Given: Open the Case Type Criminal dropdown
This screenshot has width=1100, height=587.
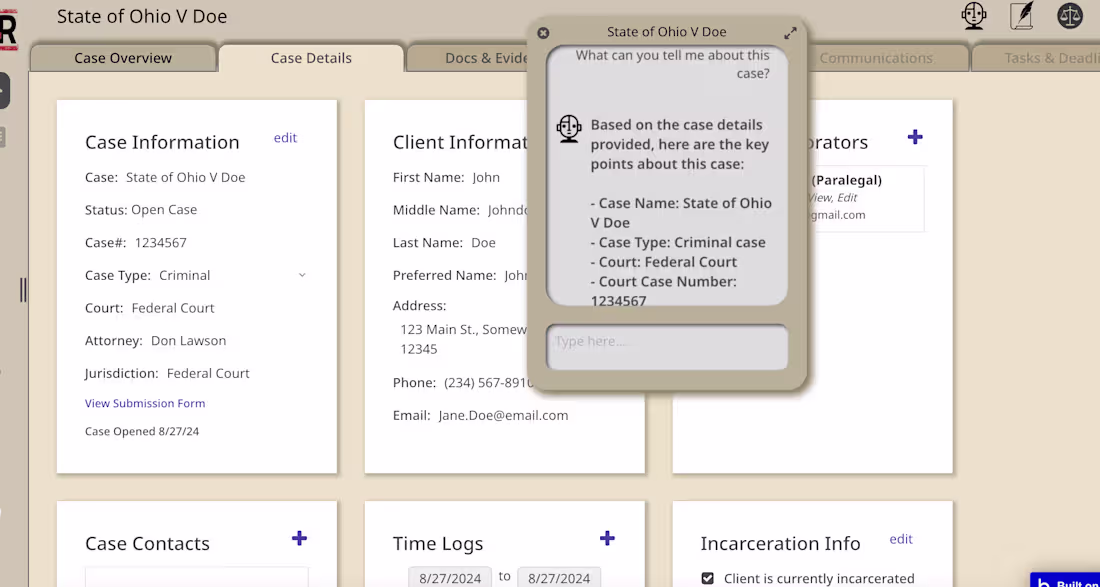Looking at the screenshot, I should (302, 275).
